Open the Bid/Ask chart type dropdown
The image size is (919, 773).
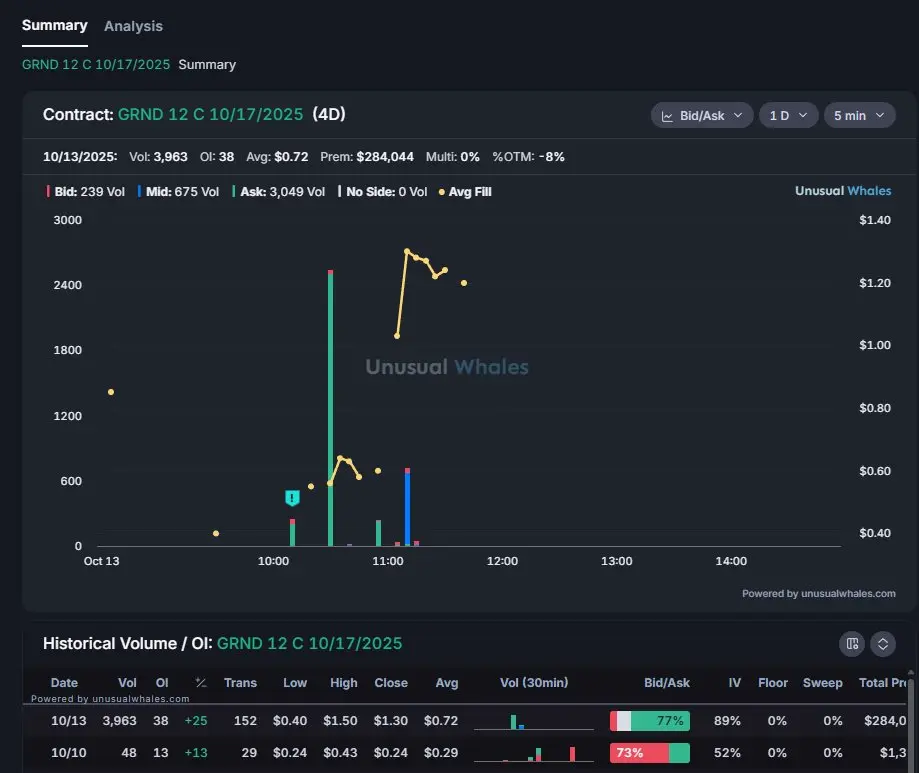tap(702, 116)
